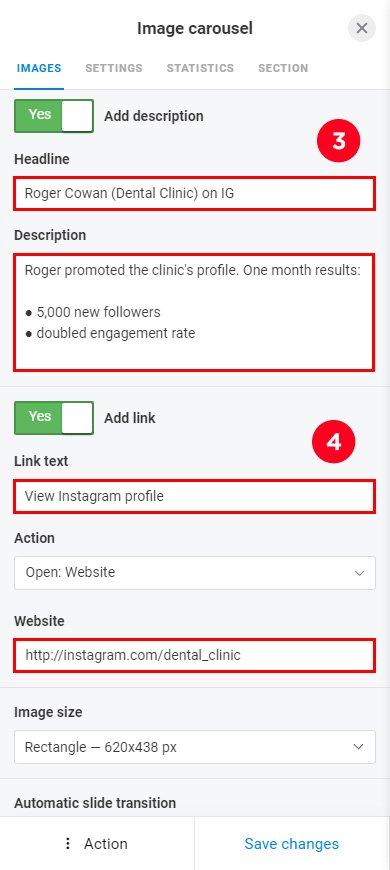Toggle off Add description switch
The image size is (390, 870).
tap(54, 116)
